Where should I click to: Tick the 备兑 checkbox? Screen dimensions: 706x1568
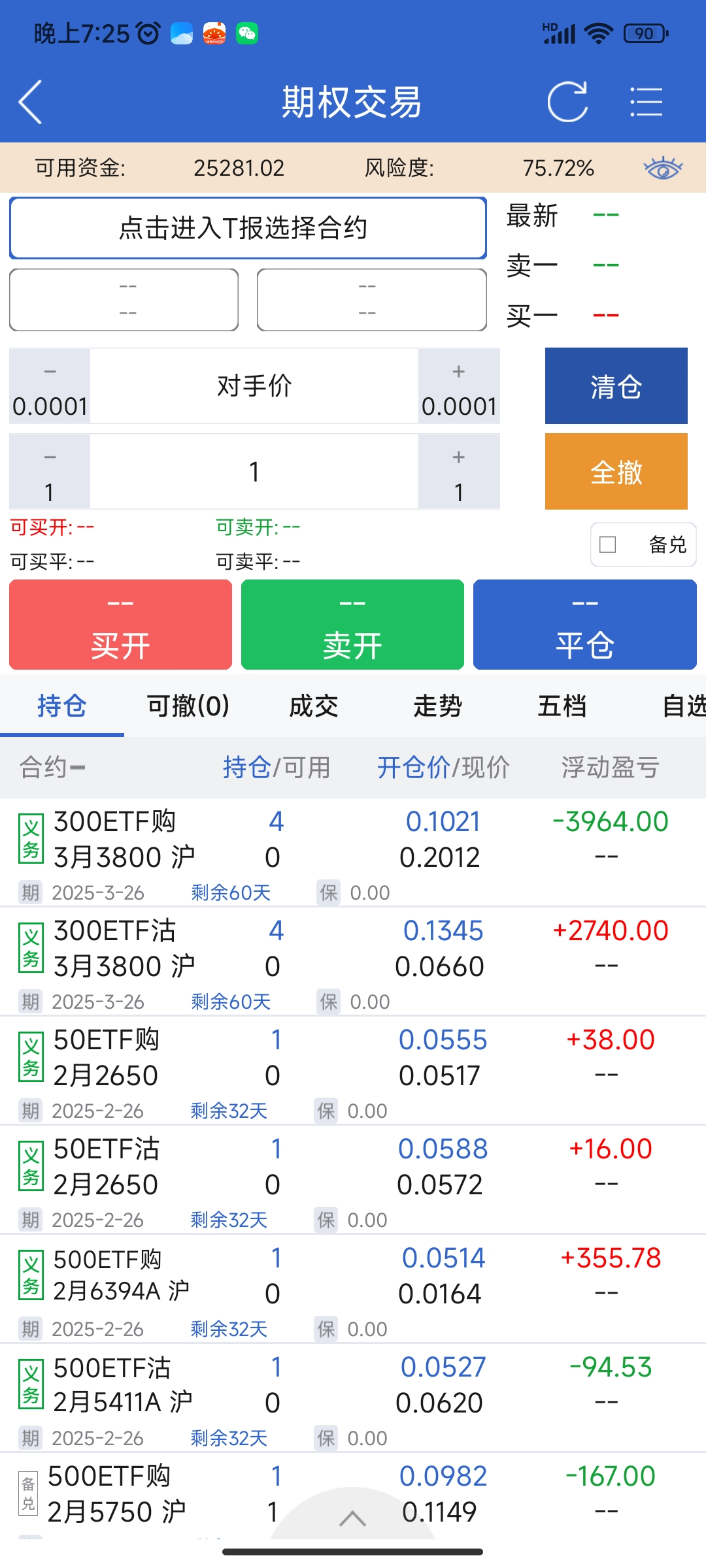pos(608,544)
